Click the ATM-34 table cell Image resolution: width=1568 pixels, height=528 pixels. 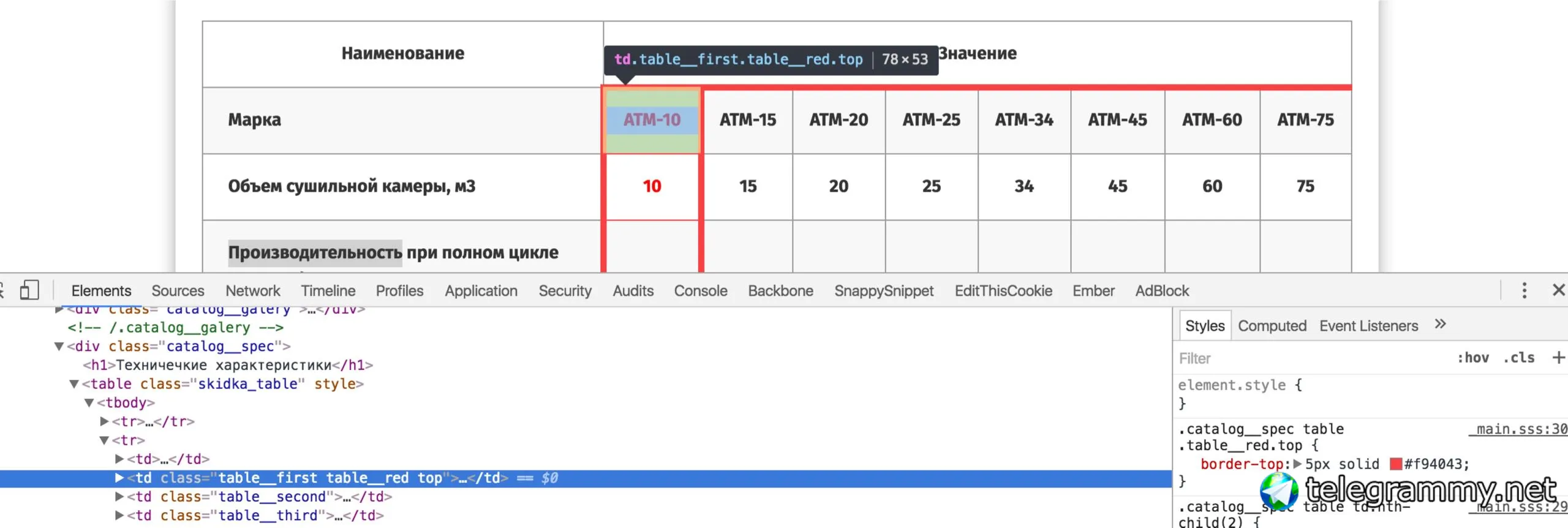[1024, 120]
